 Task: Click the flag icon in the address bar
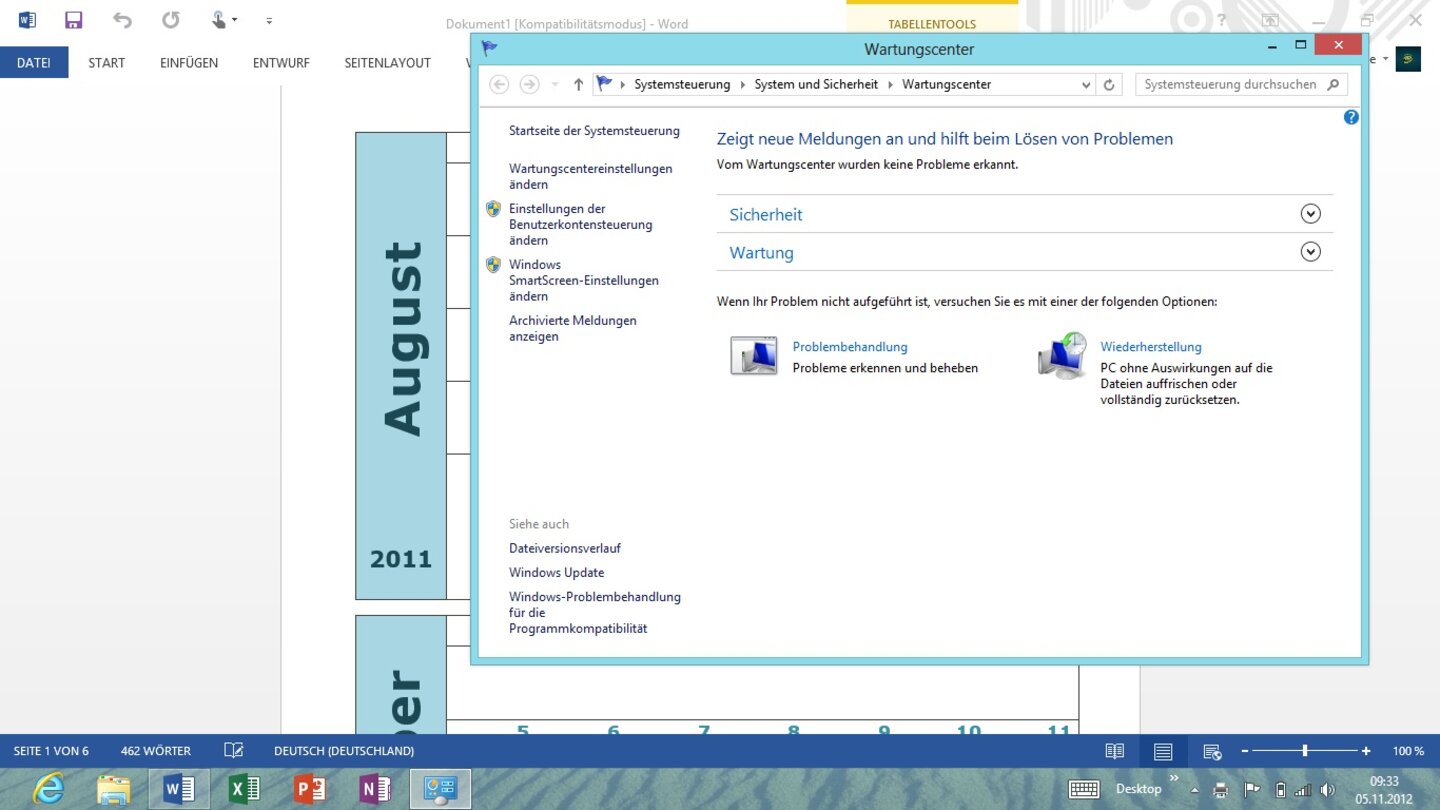click(604, 84)
